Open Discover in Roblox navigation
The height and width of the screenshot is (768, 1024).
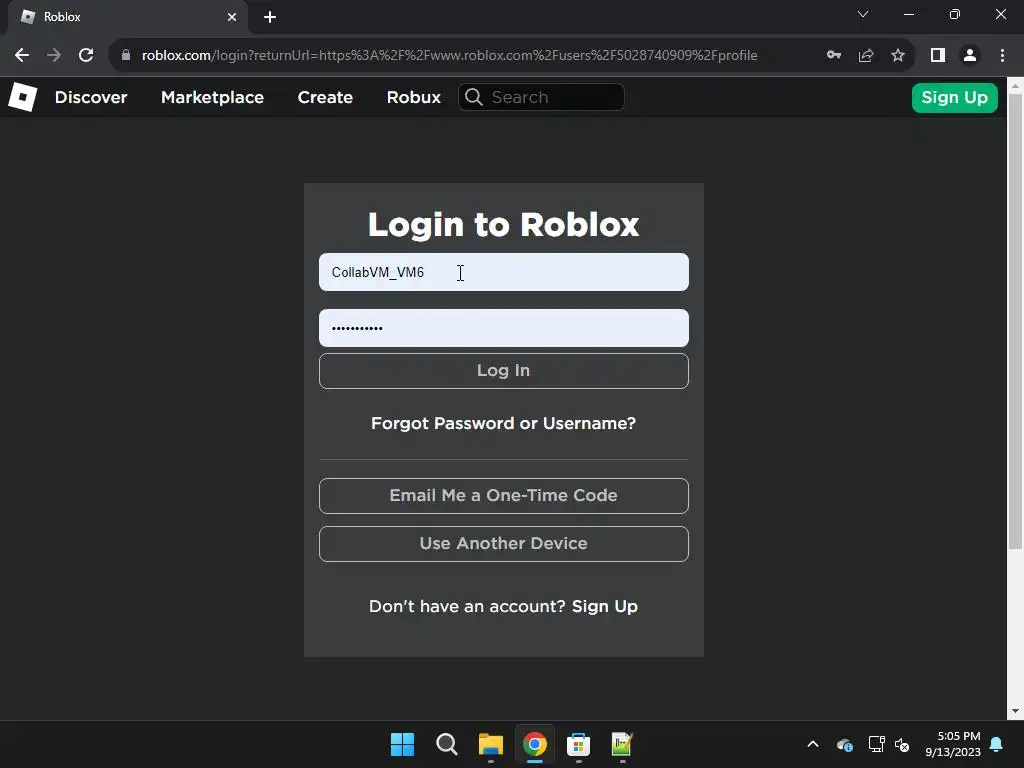coord(91,97)
